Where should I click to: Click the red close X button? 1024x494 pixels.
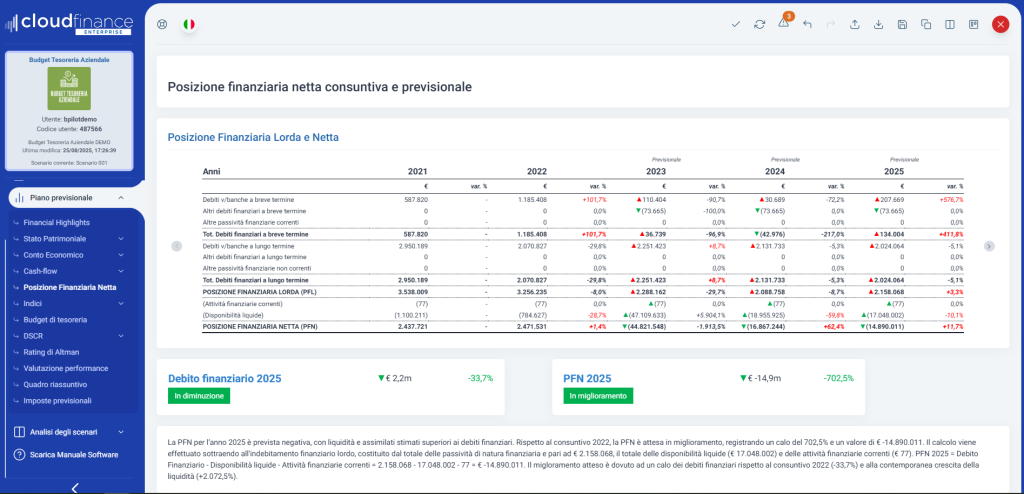(x=1000, y=24)
